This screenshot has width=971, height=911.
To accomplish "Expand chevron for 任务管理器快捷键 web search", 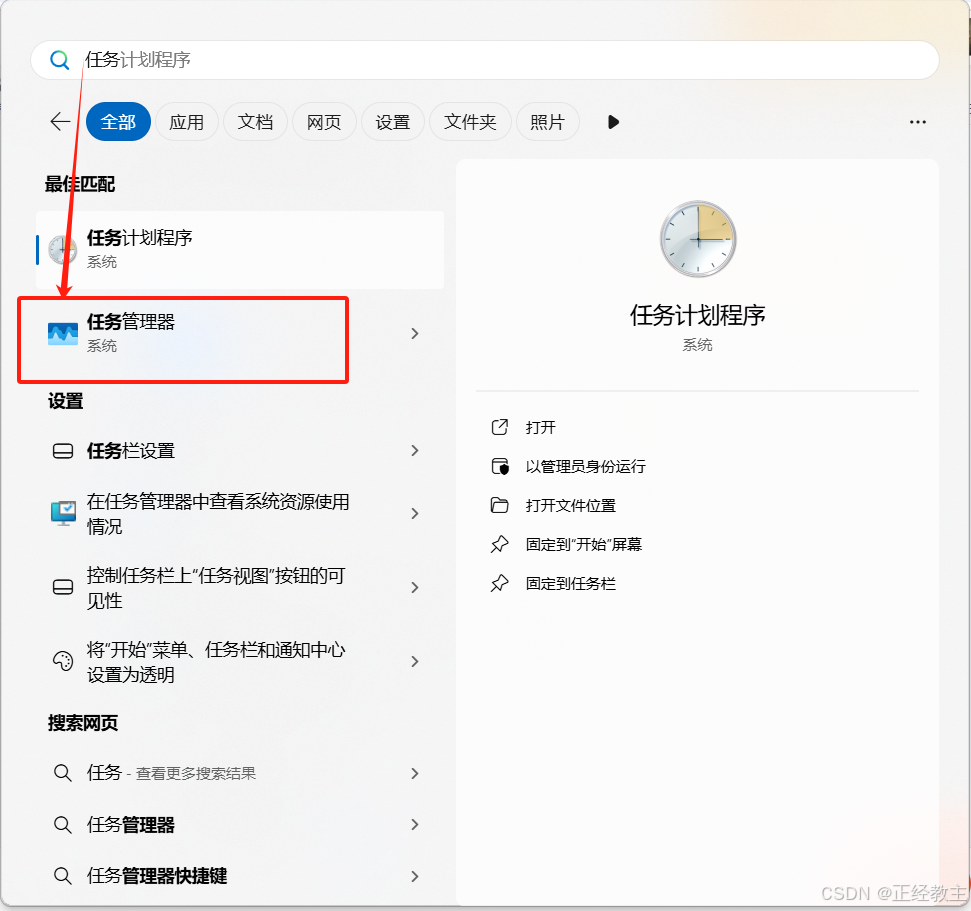I will click(415, 876).
